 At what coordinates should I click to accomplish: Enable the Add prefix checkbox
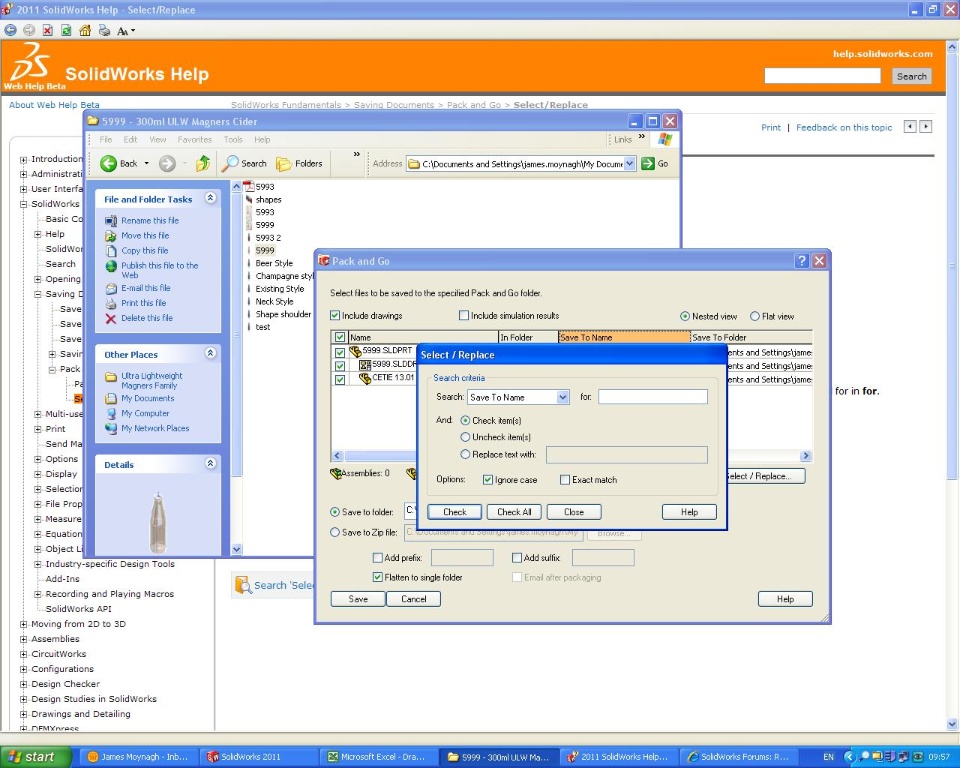(378, 557)
